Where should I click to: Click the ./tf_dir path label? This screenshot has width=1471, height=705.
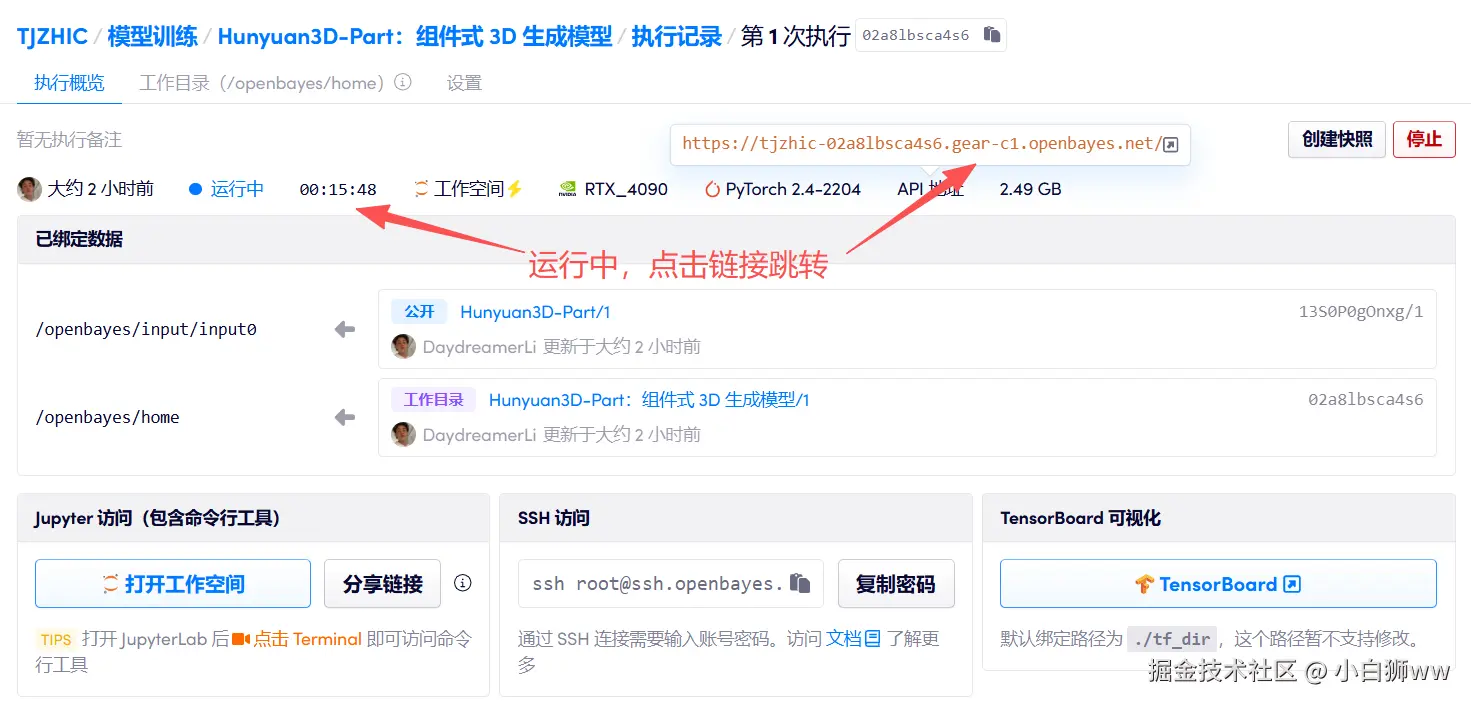coord(1172,639)
